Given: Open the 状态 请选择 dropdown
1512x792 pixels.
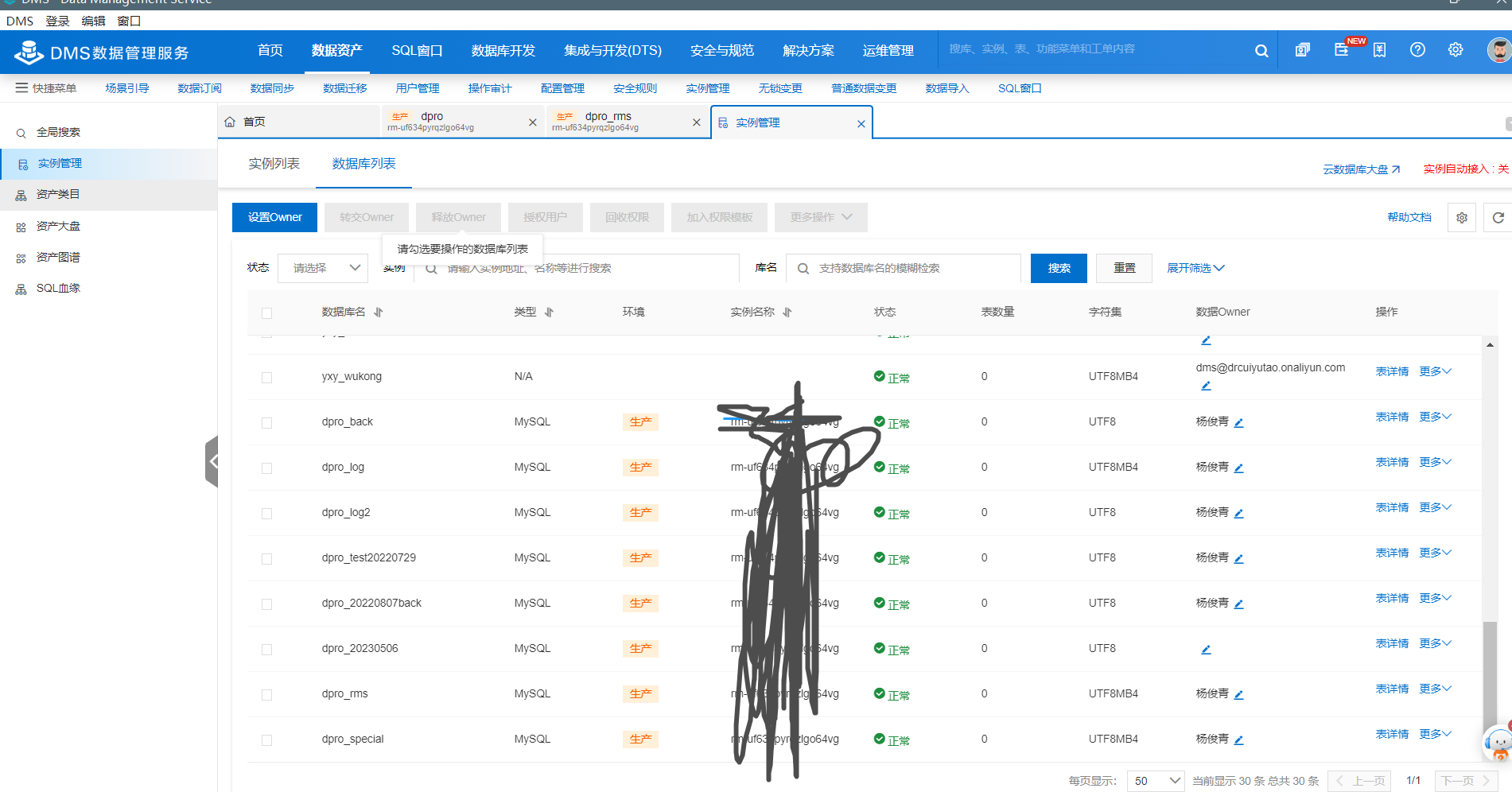Looking at the screenshot, I should click(x=323, y=268).
